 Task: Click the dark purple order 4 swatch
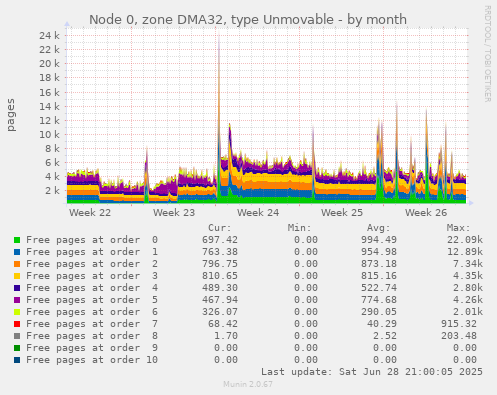17,288
